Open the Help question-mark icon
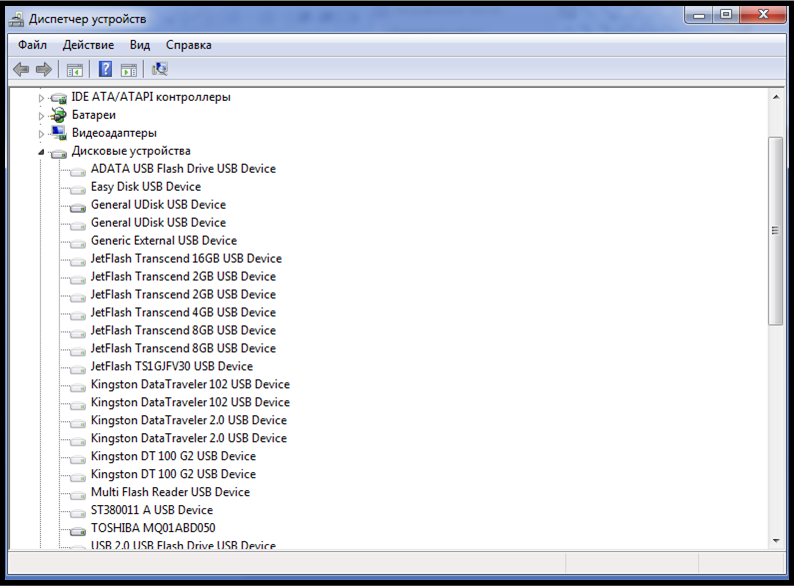 [x=105, y=69]
